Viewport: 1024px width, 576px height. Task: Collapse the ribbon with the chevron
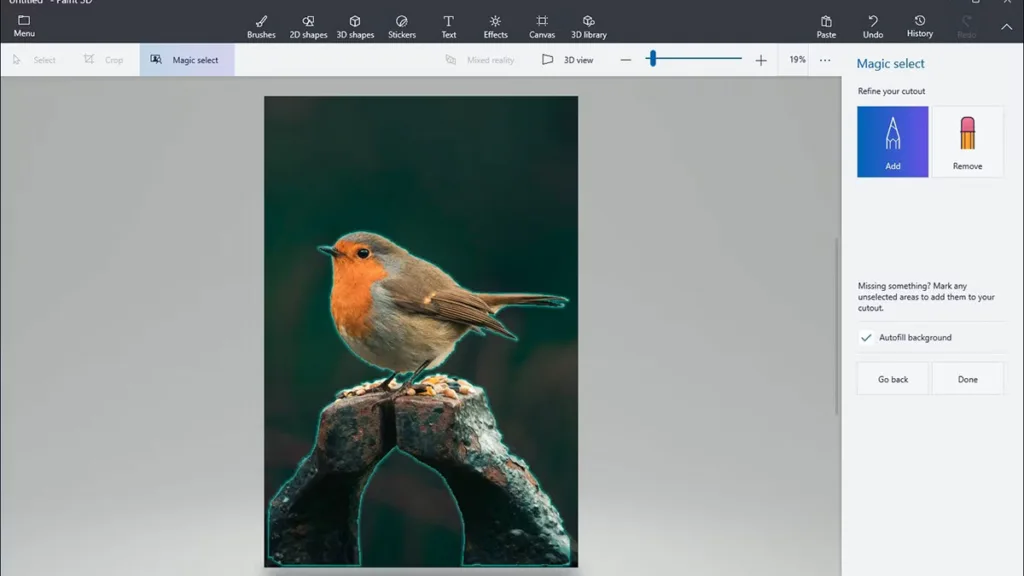[x=1006, y=27]
